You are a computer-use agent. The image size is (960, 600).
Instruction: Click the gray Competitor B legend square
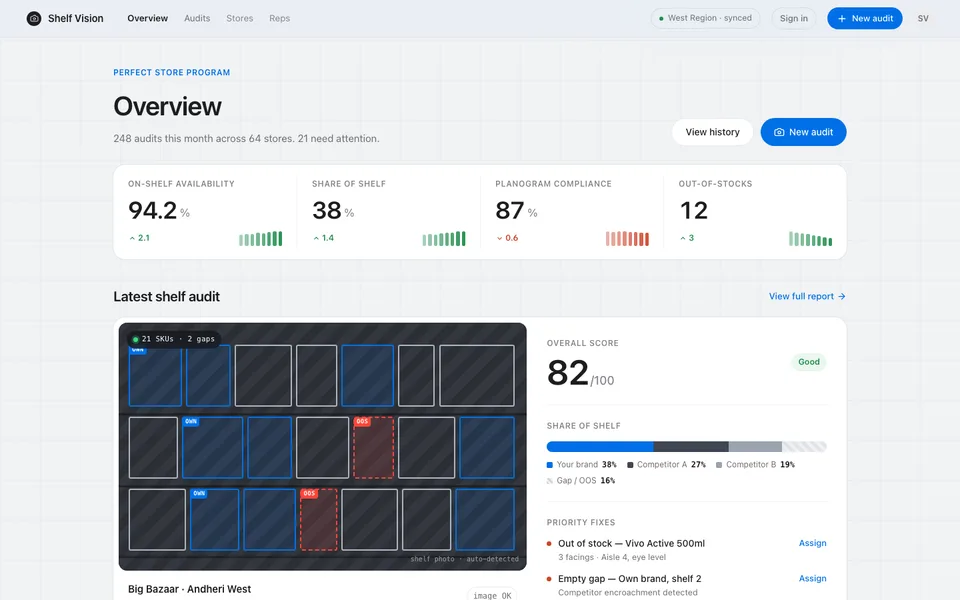(x=719, y=465)
